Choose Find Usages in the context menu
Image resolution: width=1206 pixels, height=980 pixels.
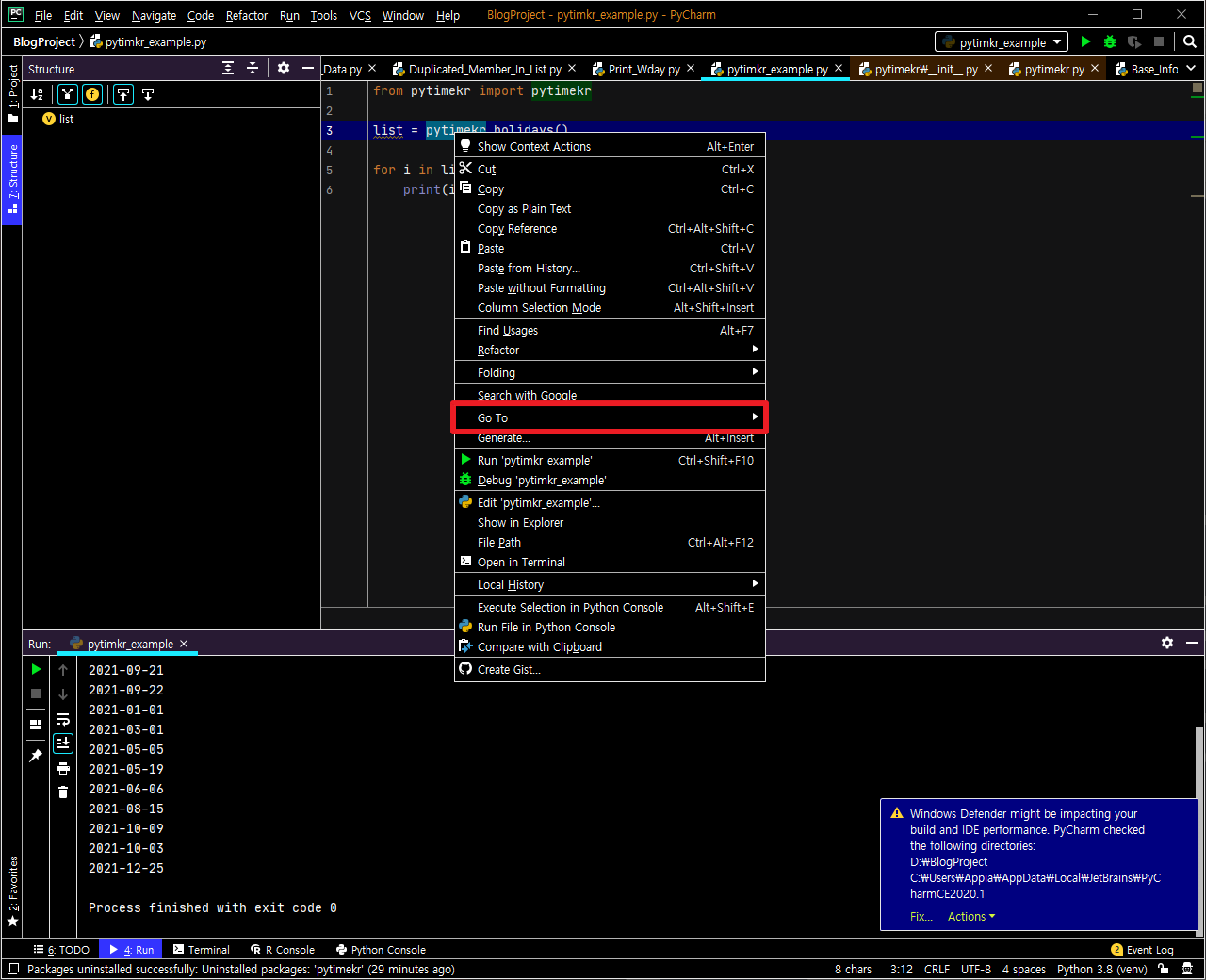[610, 330]
